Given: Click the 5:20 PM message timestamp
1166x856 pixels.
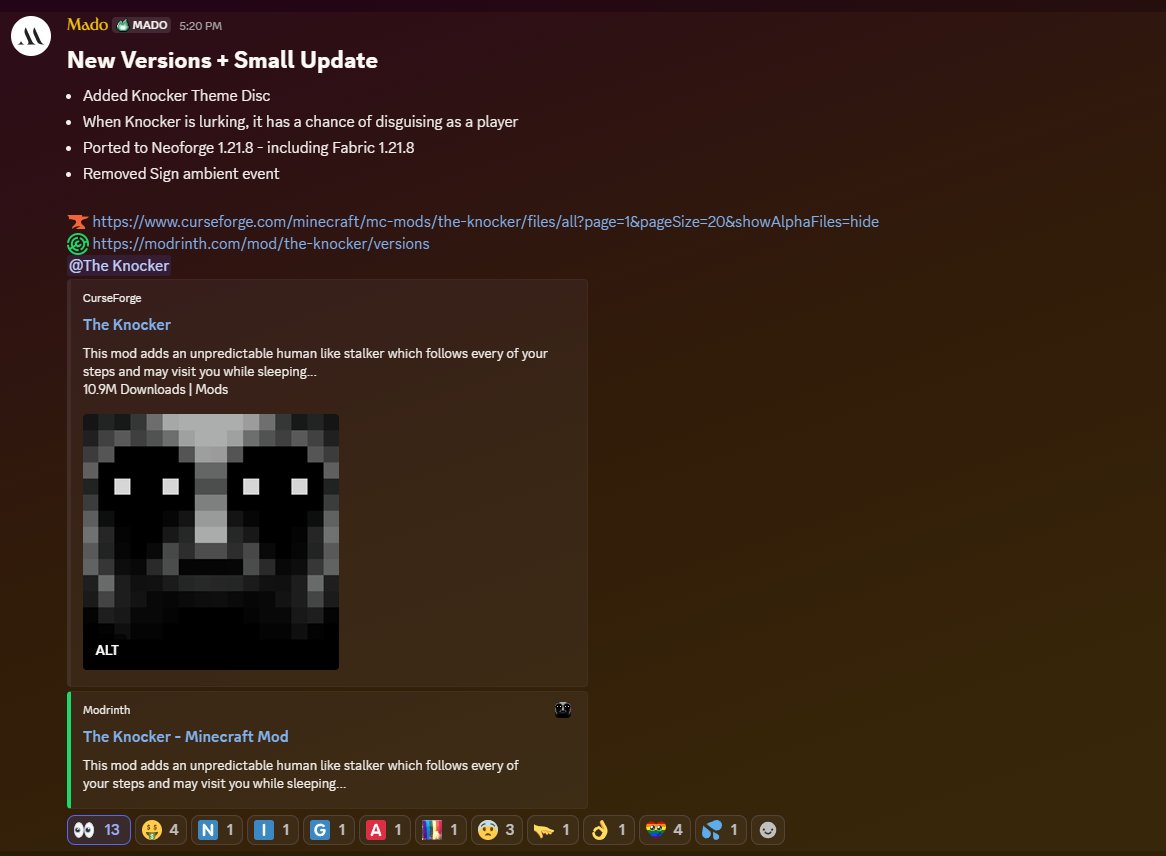Looking at the screenshot, I should [200, 26].
